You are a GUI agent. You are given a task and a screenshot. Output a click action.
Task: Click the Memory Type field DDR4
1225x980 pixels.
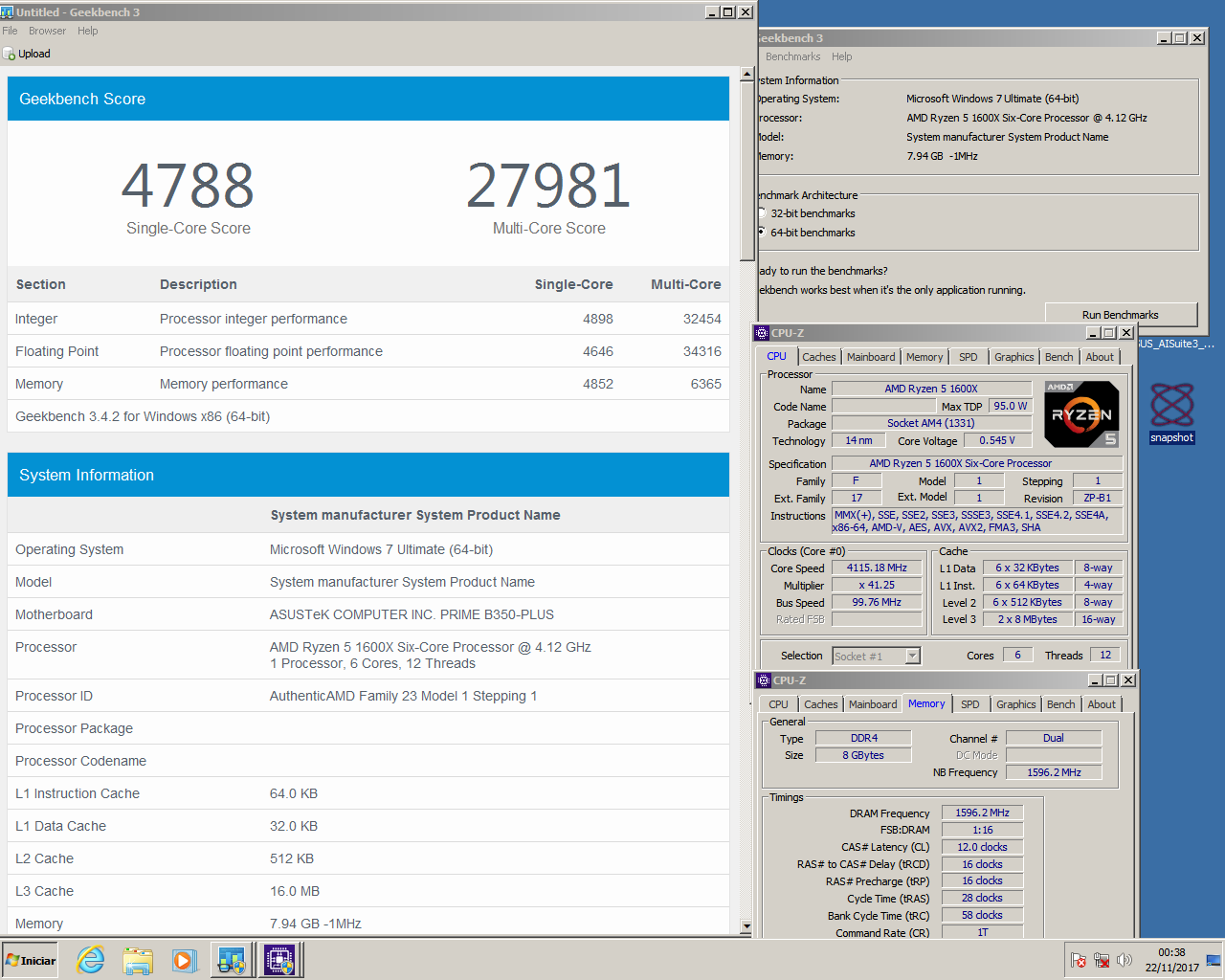pos(863,738)
